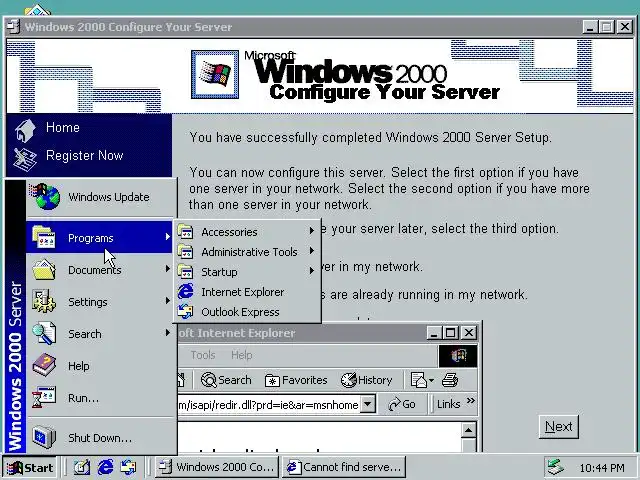This screenshot has width=640, height=480.
Task: Choose Shut Down... text from the Start menu
Action: coord(100,438)
